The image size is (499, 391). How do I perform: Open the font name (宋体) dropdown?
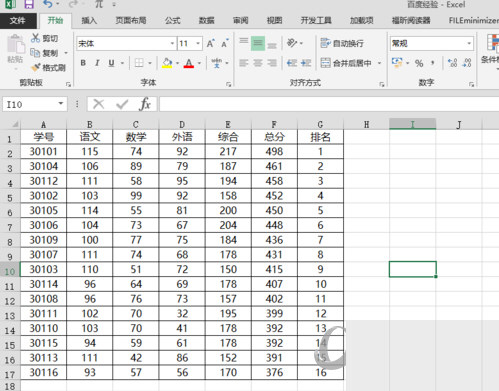172,43
